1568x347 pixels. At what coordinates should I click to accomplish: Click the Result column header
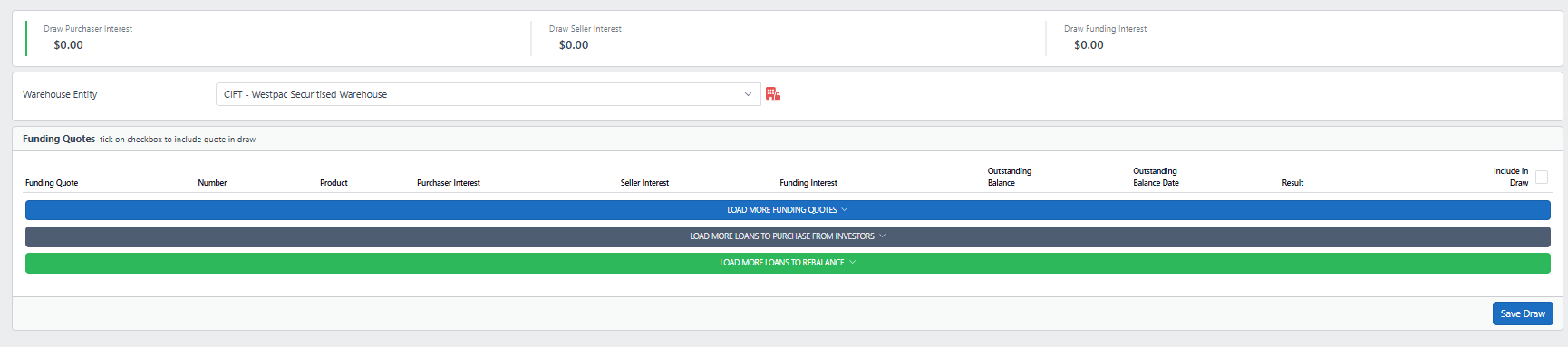(1292, 183)
